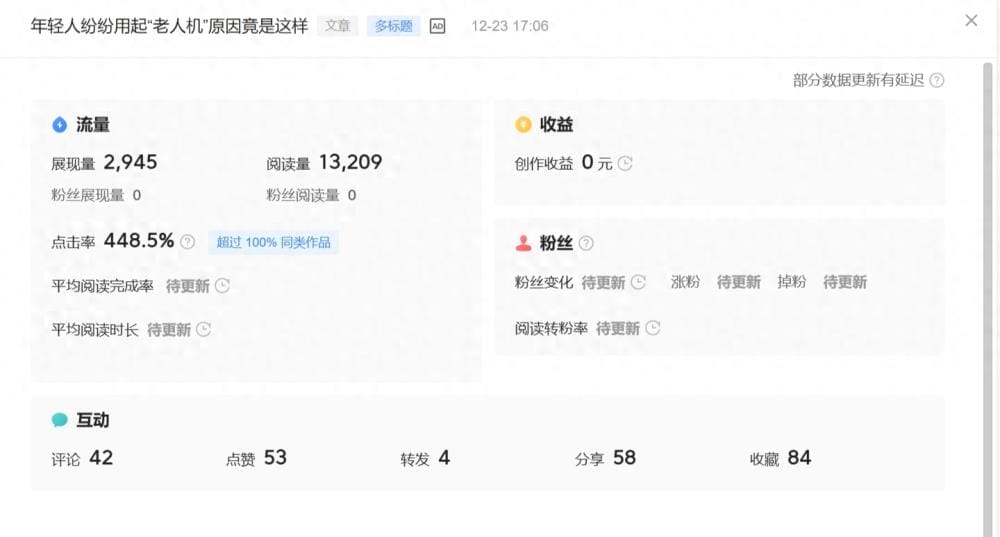Viewport: 1000px width, 537px height.
Task: Close the article data panel
Action: coord(971,21)
